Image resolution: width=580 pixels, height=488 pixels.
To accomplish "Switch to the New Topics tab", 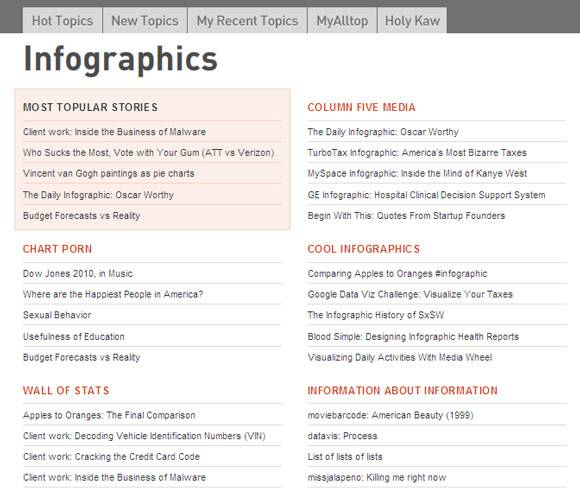I will pos(145,21).
